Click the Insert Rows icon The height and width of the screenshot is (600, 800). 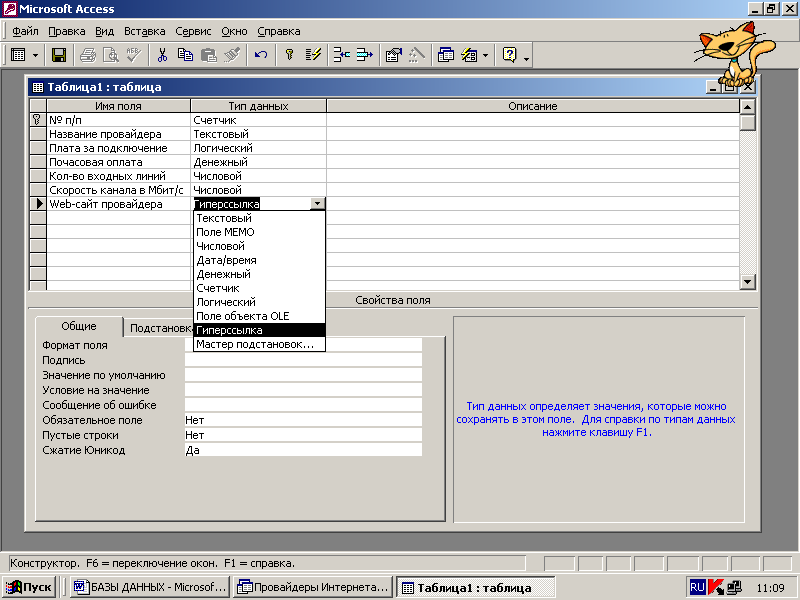(341, 55)
